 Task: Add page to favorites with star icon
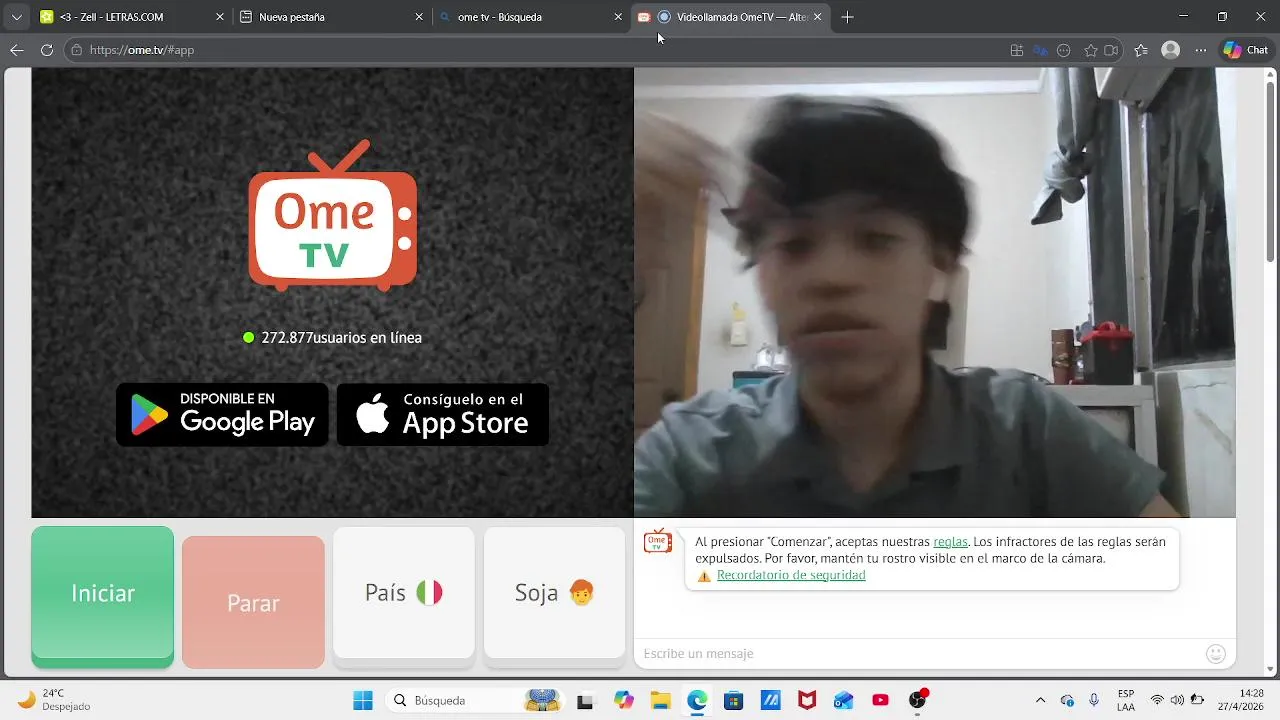(1091, 50)
